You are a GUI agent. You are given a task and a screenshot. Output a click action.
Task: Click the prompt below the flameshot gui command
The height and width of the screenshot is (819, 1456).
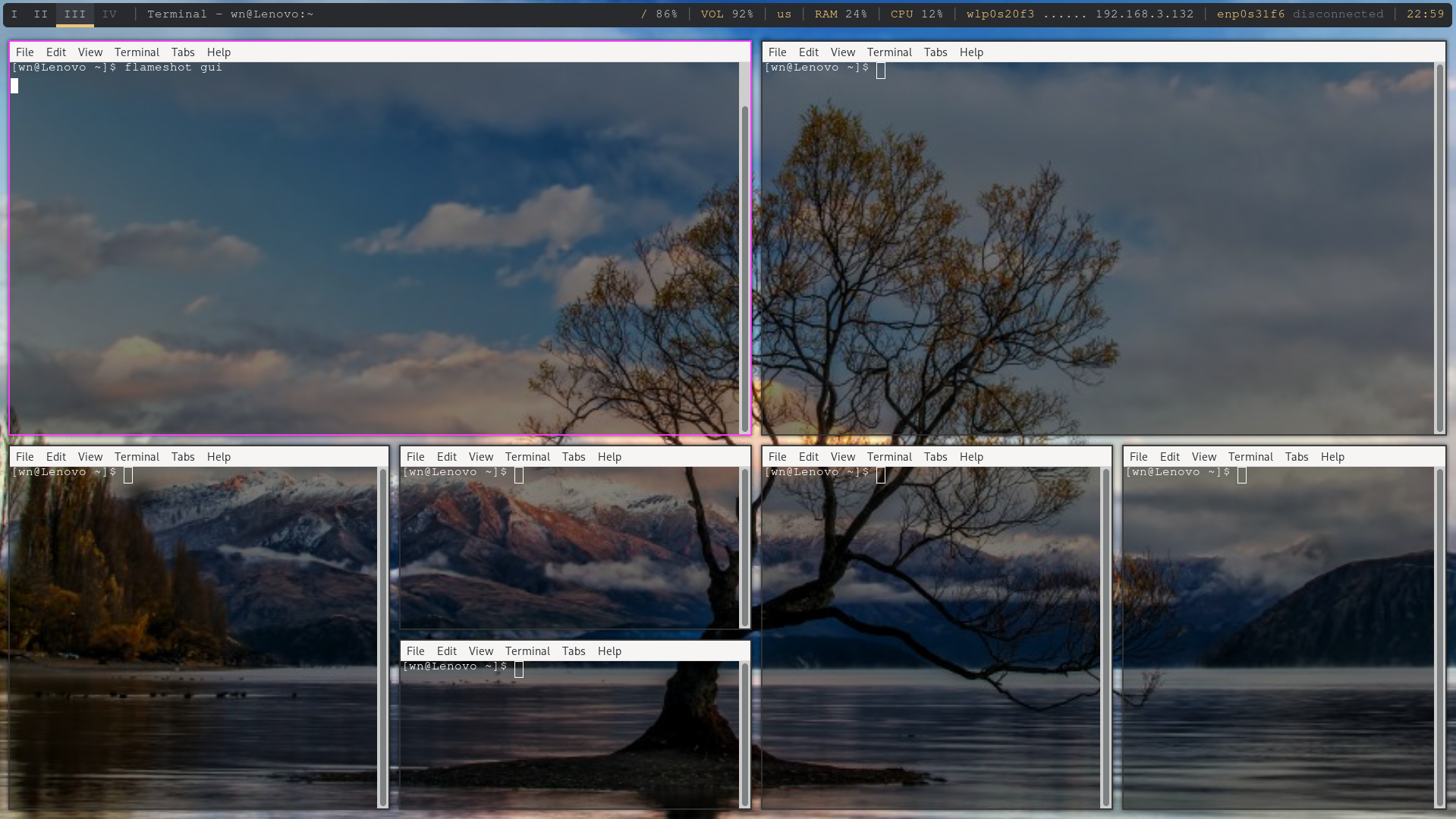(x=14, y=85)
